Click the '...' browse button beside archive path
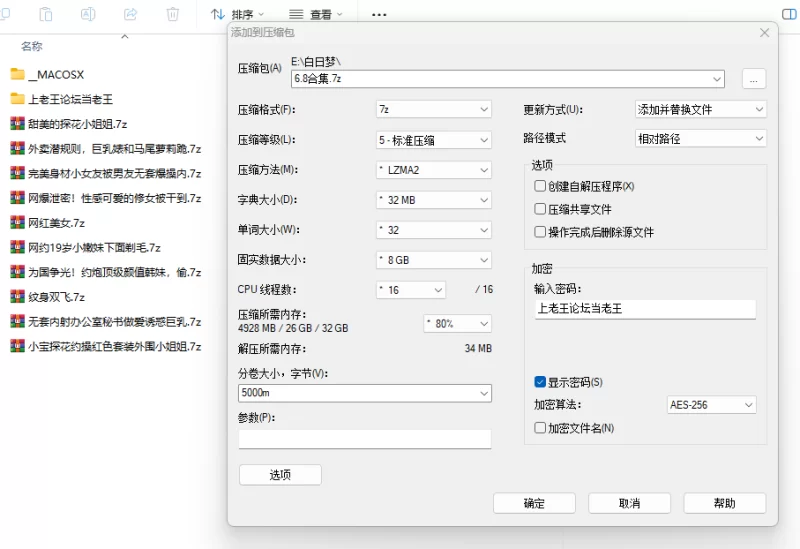This screenshot has height=549, width=800. coord(754,79)
